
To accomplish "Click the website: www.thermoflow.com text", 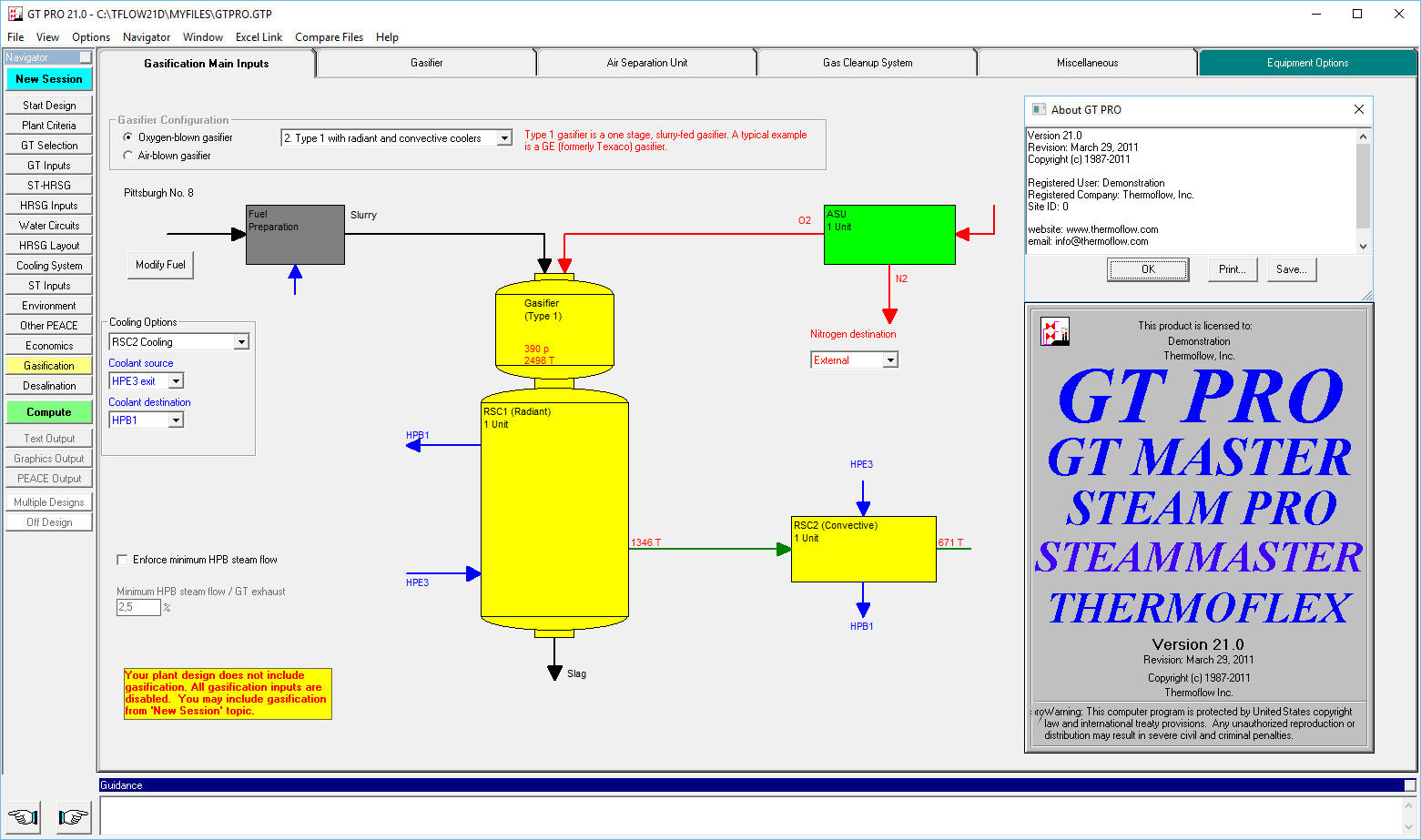I will [1093, 229].
